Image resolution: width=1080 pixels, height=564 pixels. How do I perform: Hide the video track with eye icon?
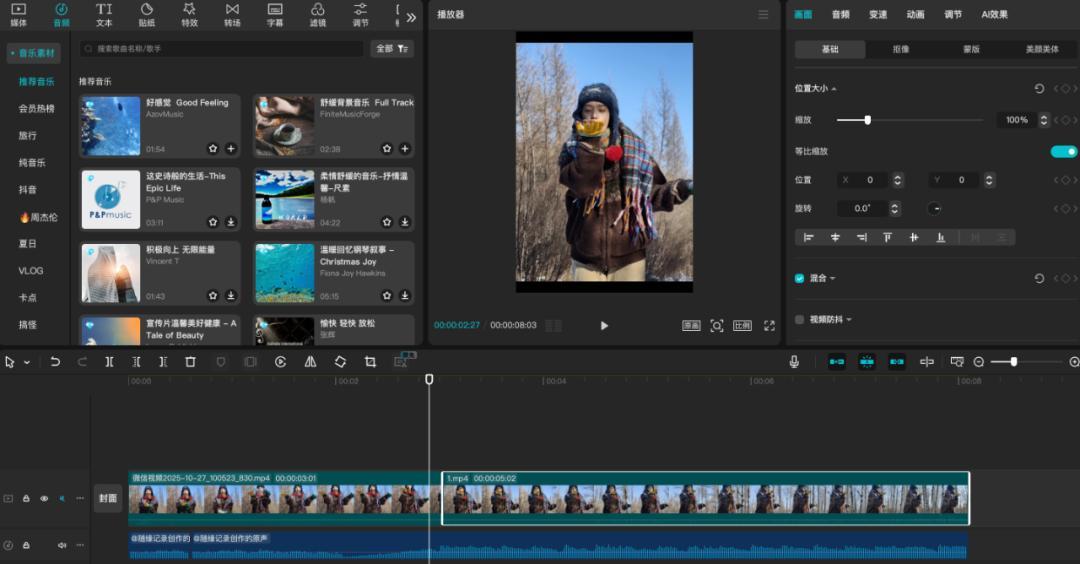pos(44,498)
